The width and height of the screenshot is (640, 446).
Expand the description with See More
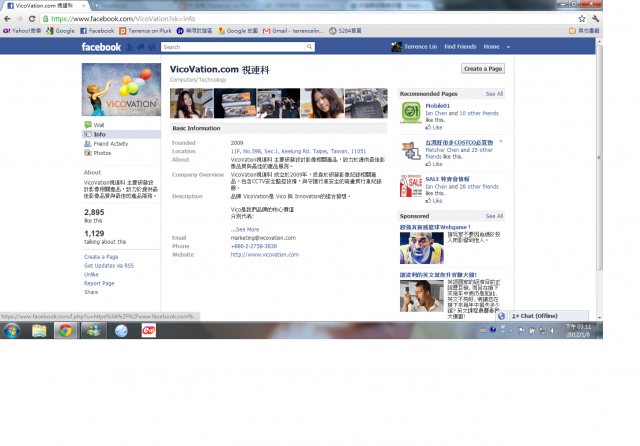[245, 229]
